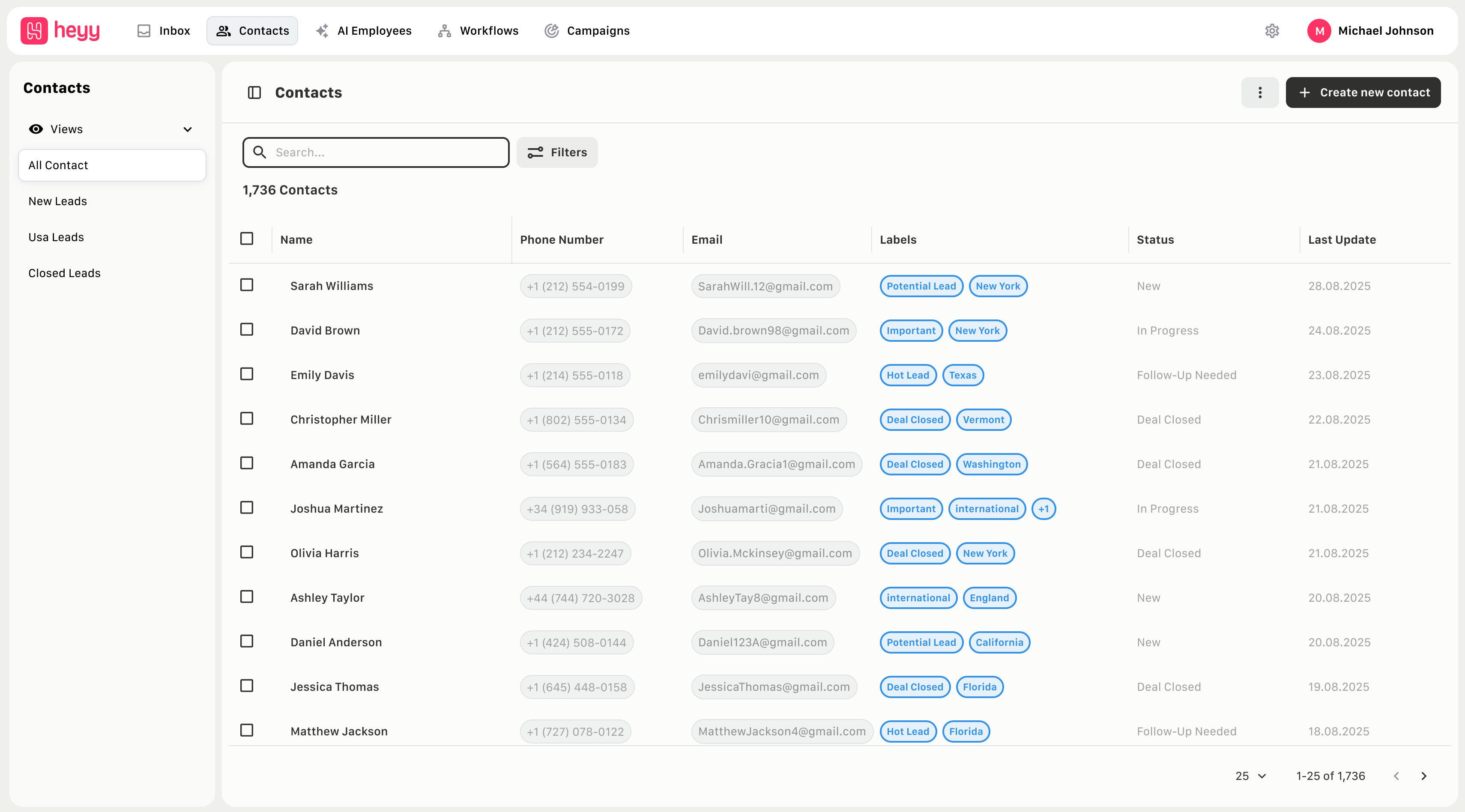Click the heyy logo icon
This screenshot has height=812, width=1465.
[x=34, y=31]
